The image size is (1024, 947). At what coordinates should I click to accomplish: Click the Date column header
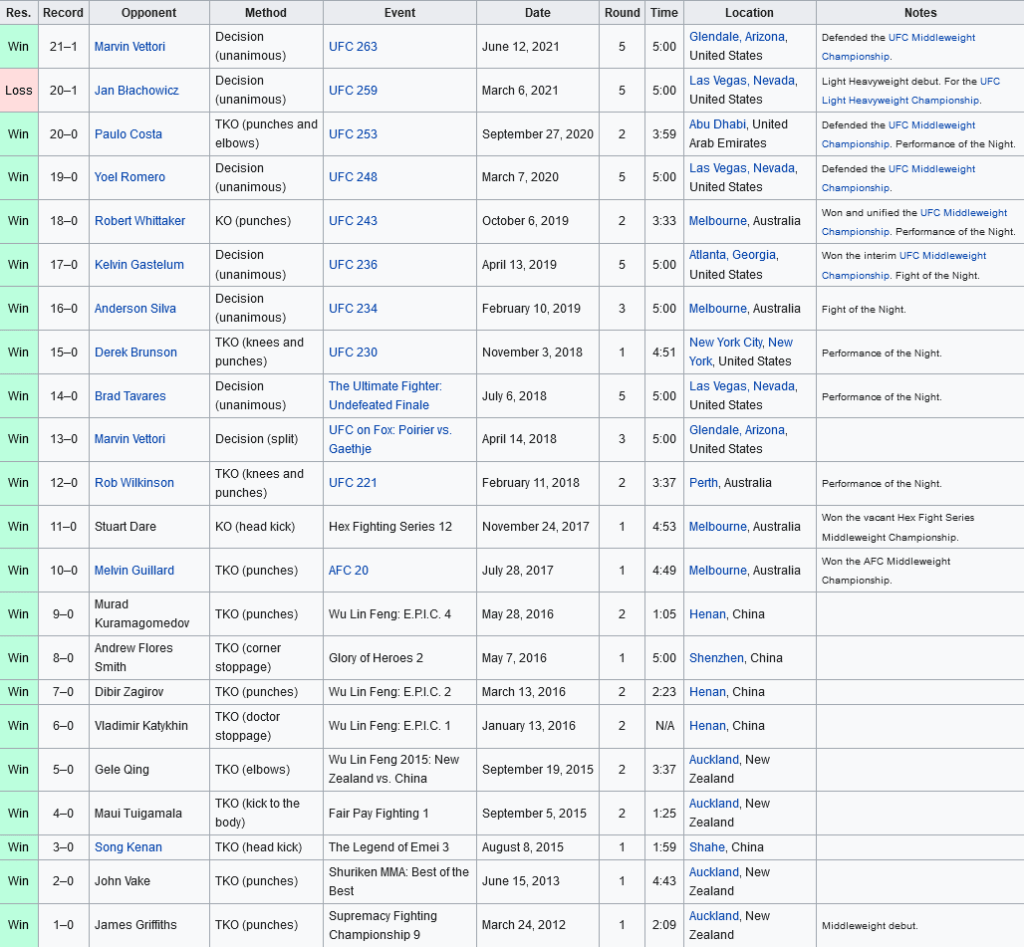537,12
